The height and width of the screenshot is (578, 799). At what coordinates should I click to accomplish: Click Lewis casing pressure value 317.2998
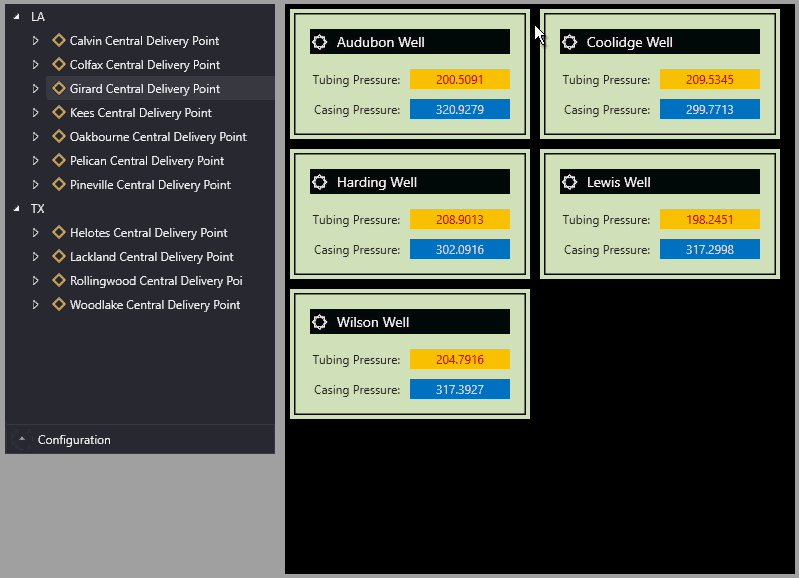click(x=710, y=249)
